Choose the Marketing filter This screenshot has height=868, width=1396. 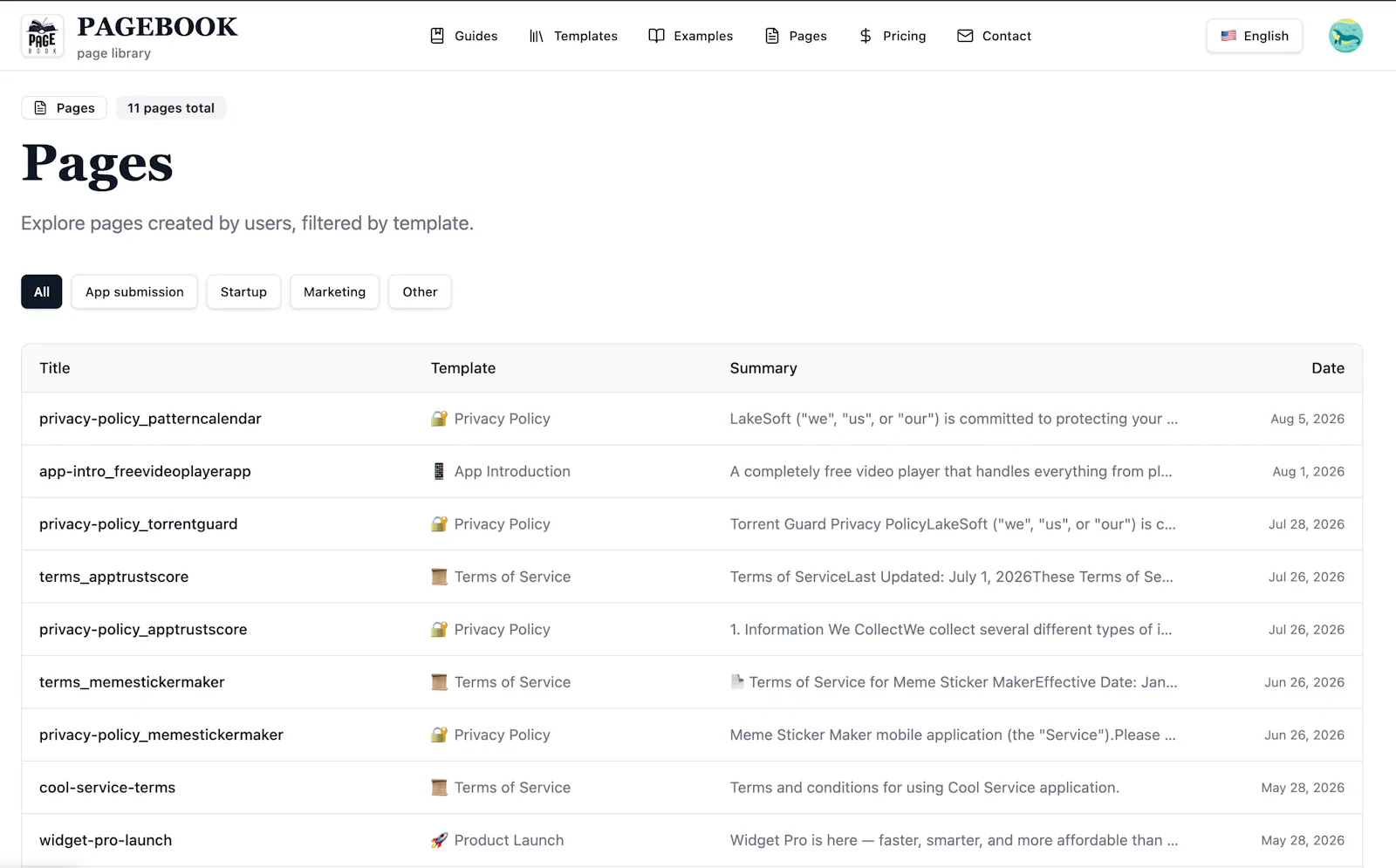click(x=334, y=292)
